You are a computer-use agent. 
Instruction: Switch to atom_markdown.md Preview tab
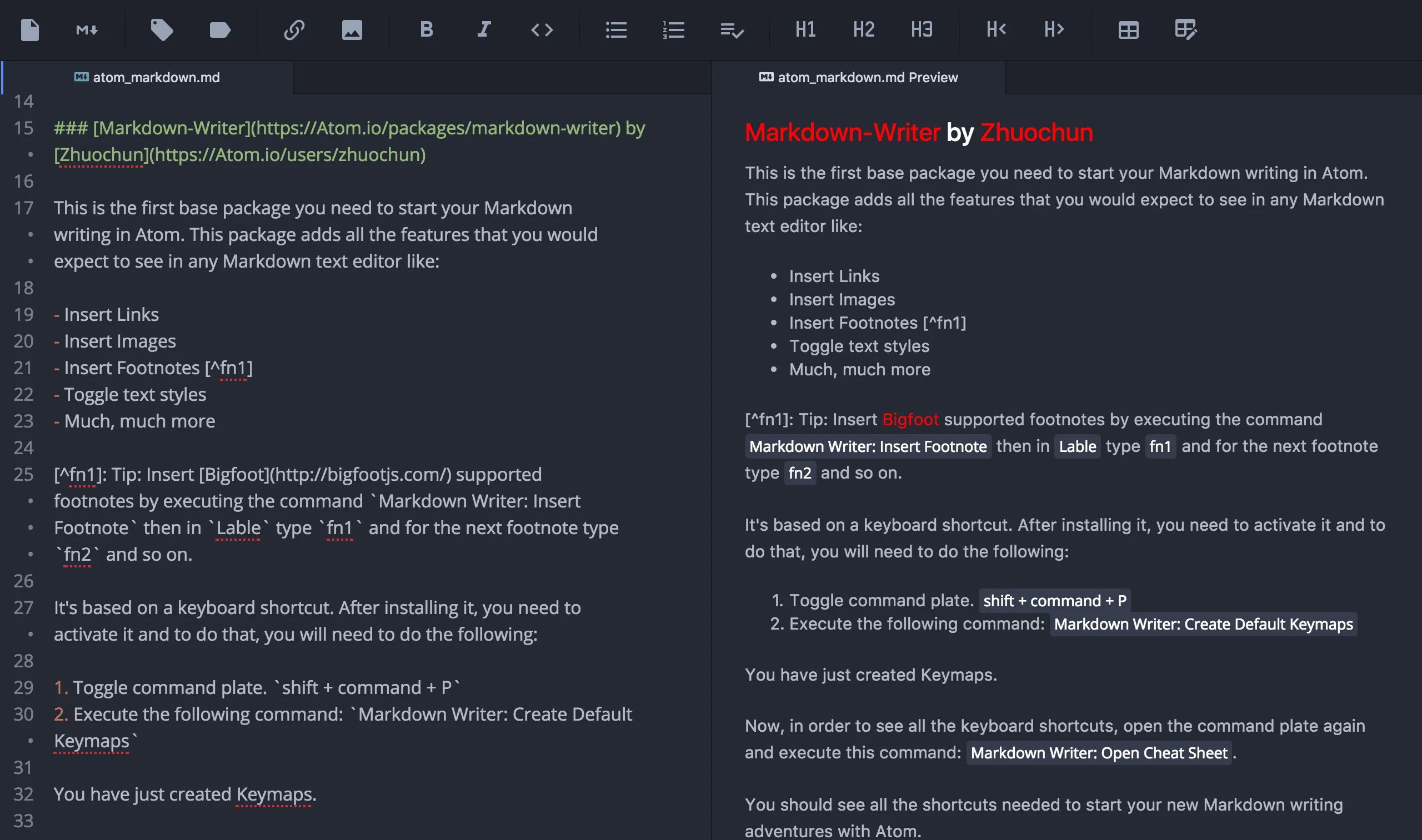tap(858, 77)
